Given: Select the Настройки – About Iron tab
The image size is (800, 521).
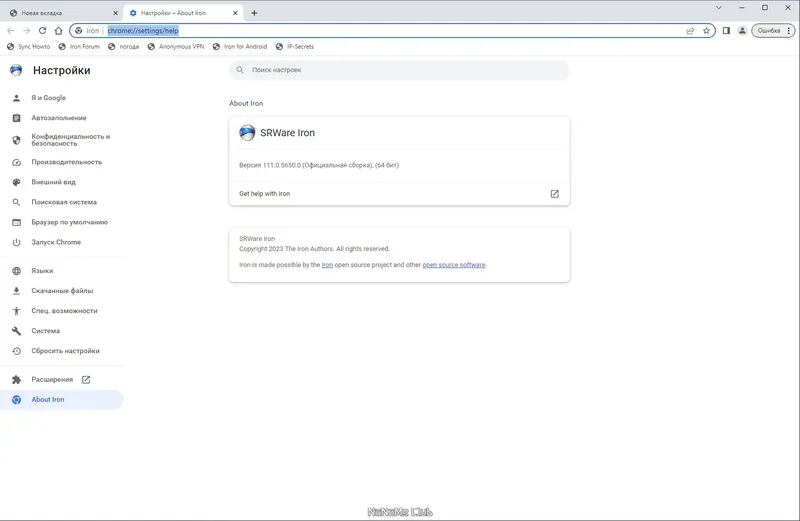Looking at the screenshot, I should pos(183,13).
